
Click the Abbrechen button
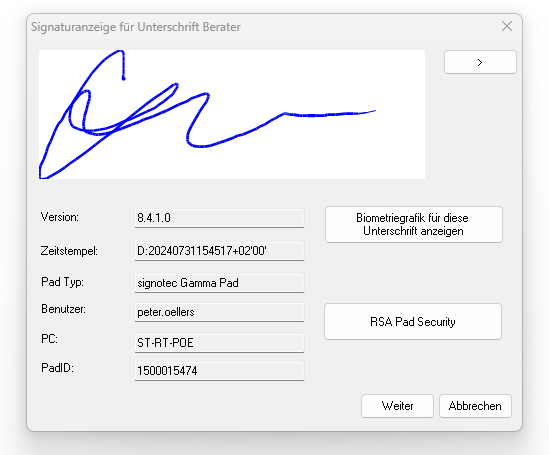475,406
